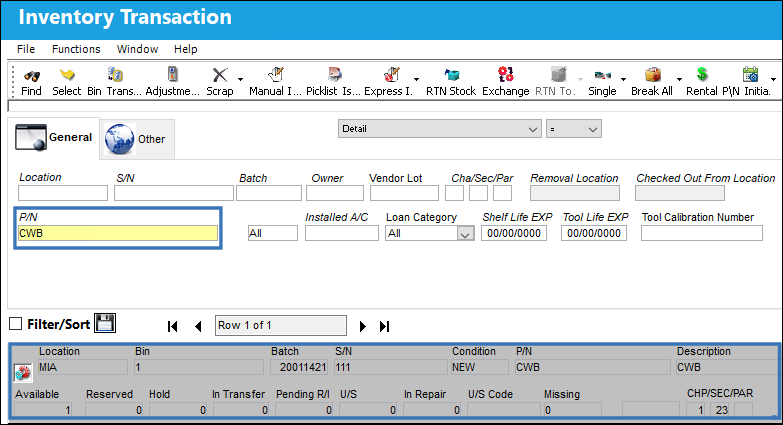Click the Description value CWB
This screenshot has height=425, width=783.
click(726, 368)
